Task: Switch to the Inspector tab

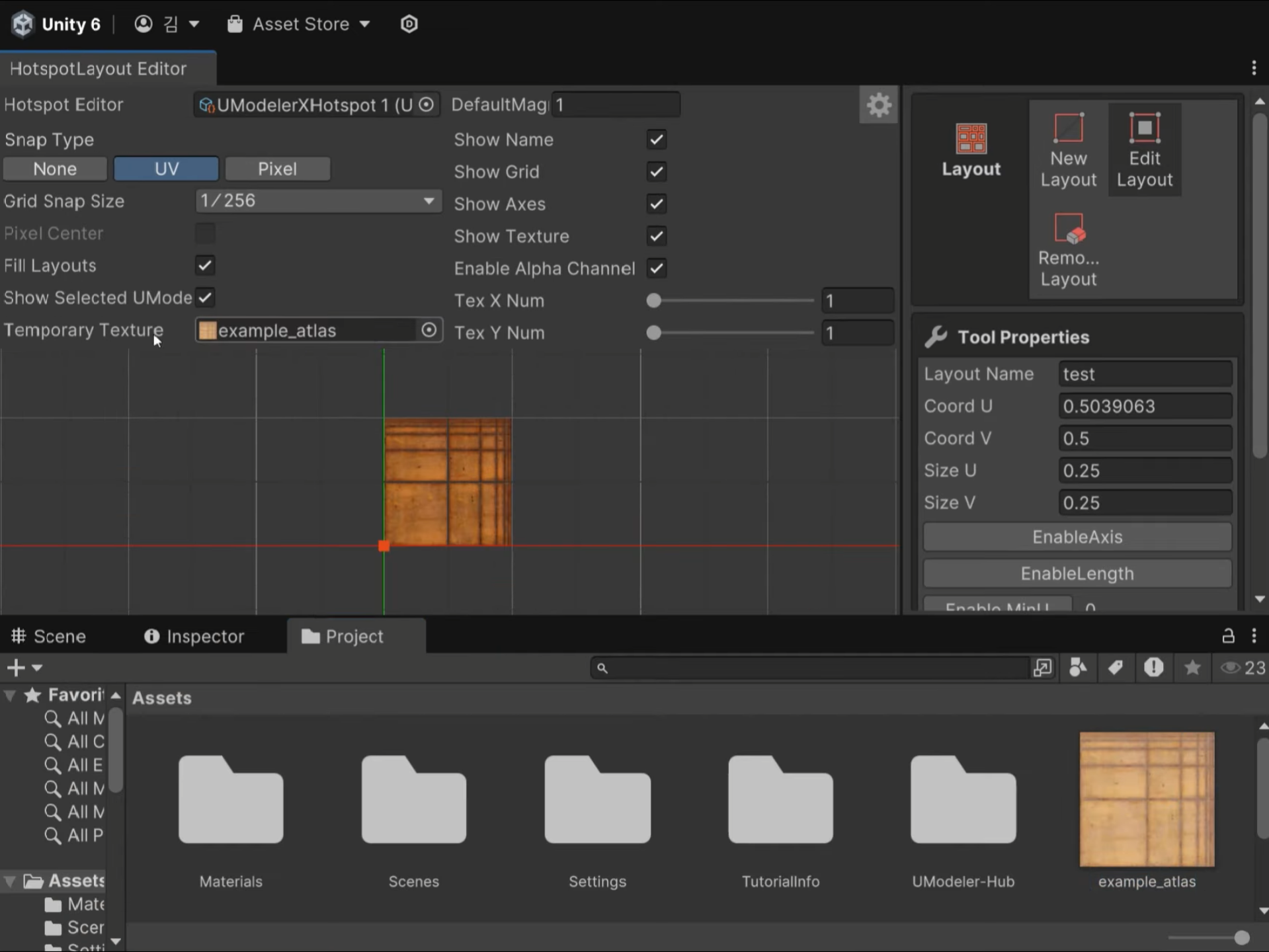Action: 194,636
